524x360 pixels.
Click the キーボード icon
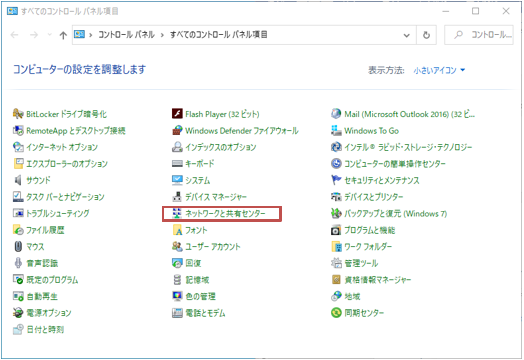click(x=177, y=163)
